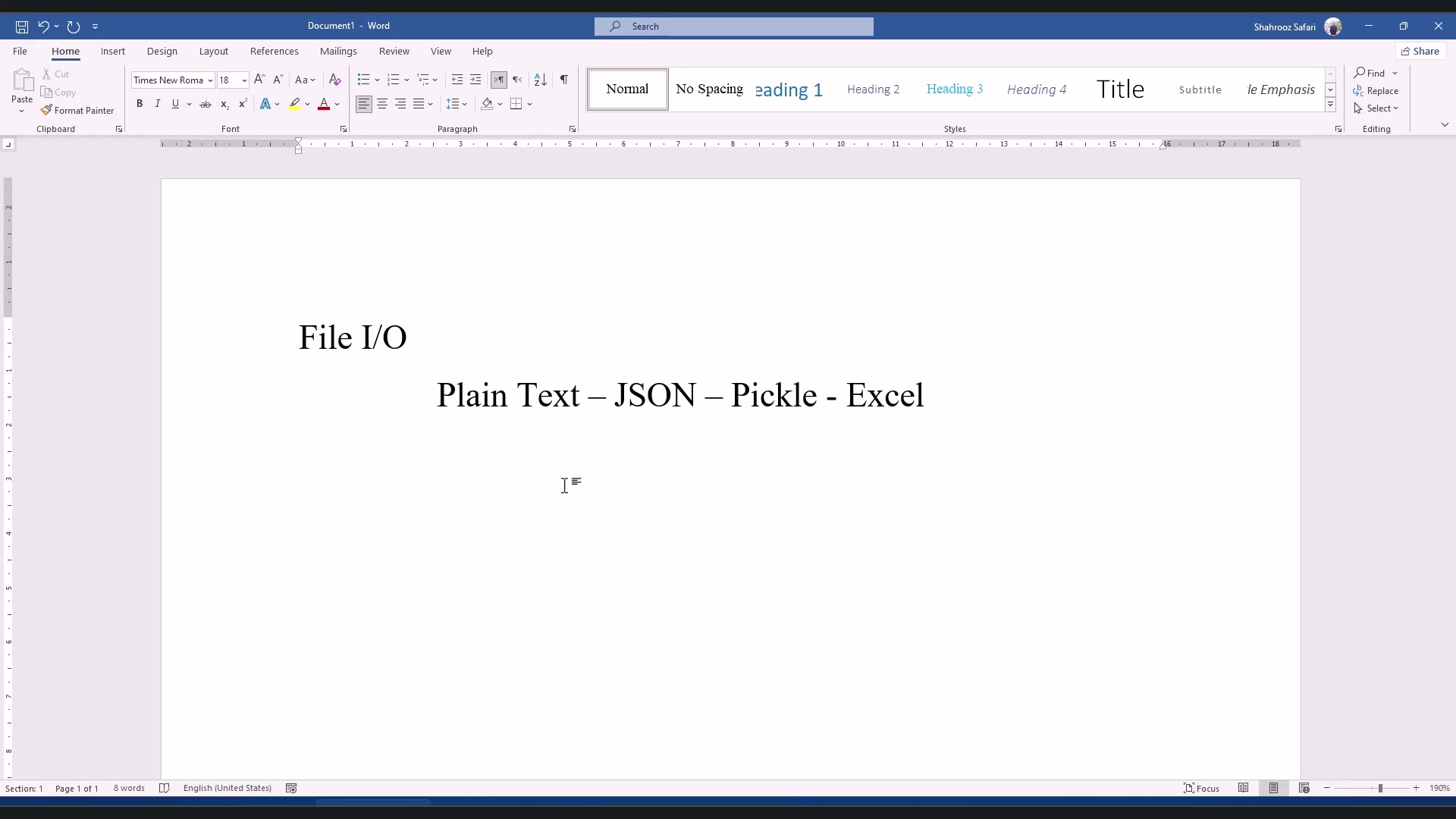The image size is (1456, 819).
Task: Clear all formatting from selected text
Action: 334,80
